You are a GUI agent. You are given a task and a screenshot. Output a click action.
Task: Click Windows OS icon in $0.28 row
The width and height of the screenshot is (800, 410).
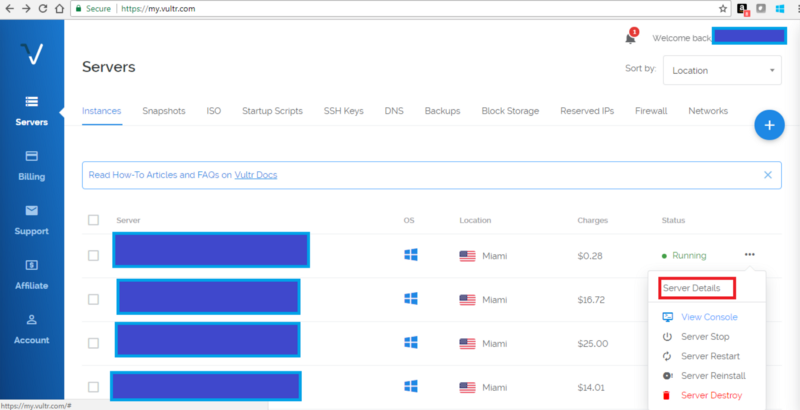pos(411,255)
